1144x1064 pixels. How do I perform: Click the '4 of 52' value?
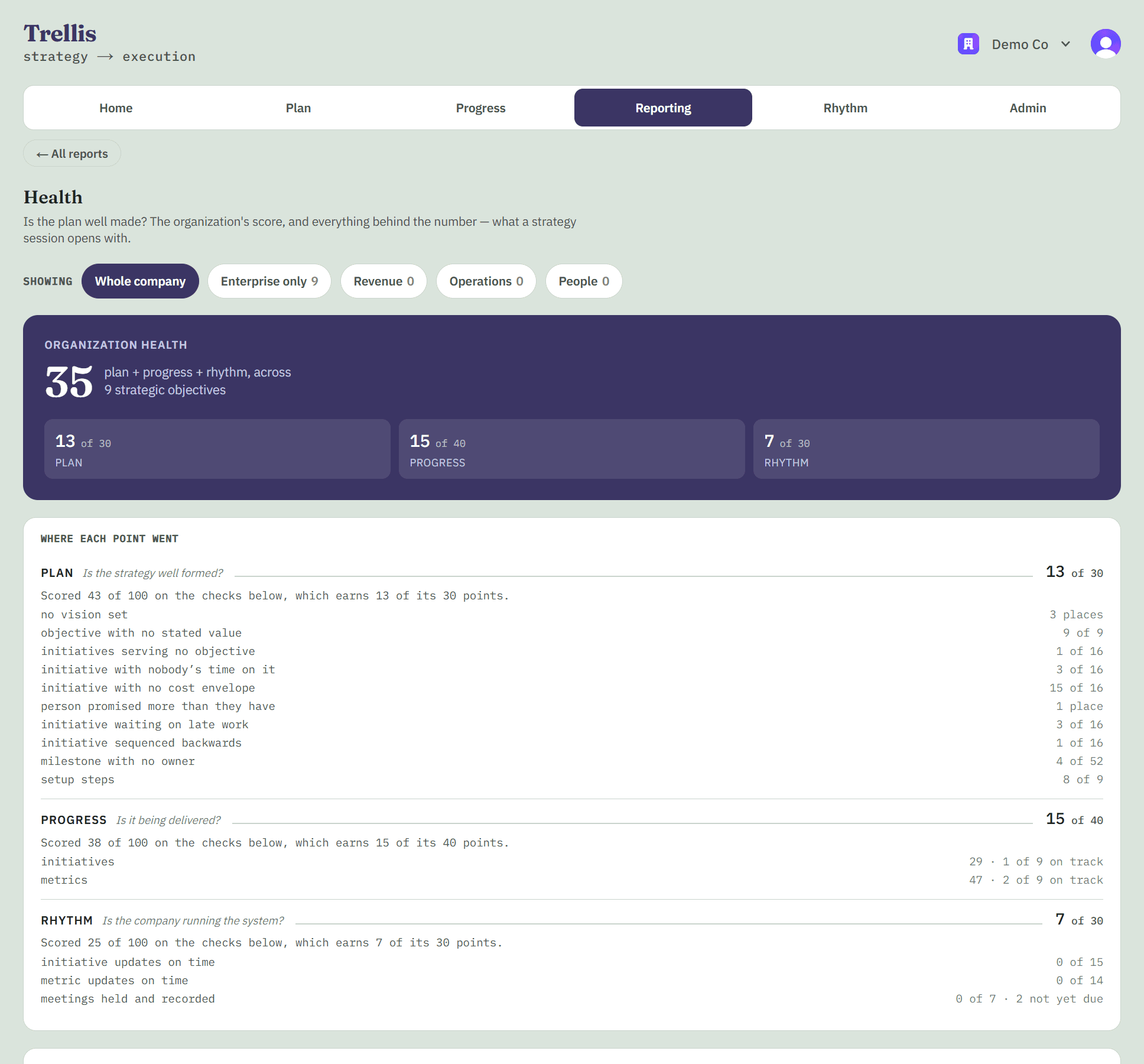(x=1080, y=761)
